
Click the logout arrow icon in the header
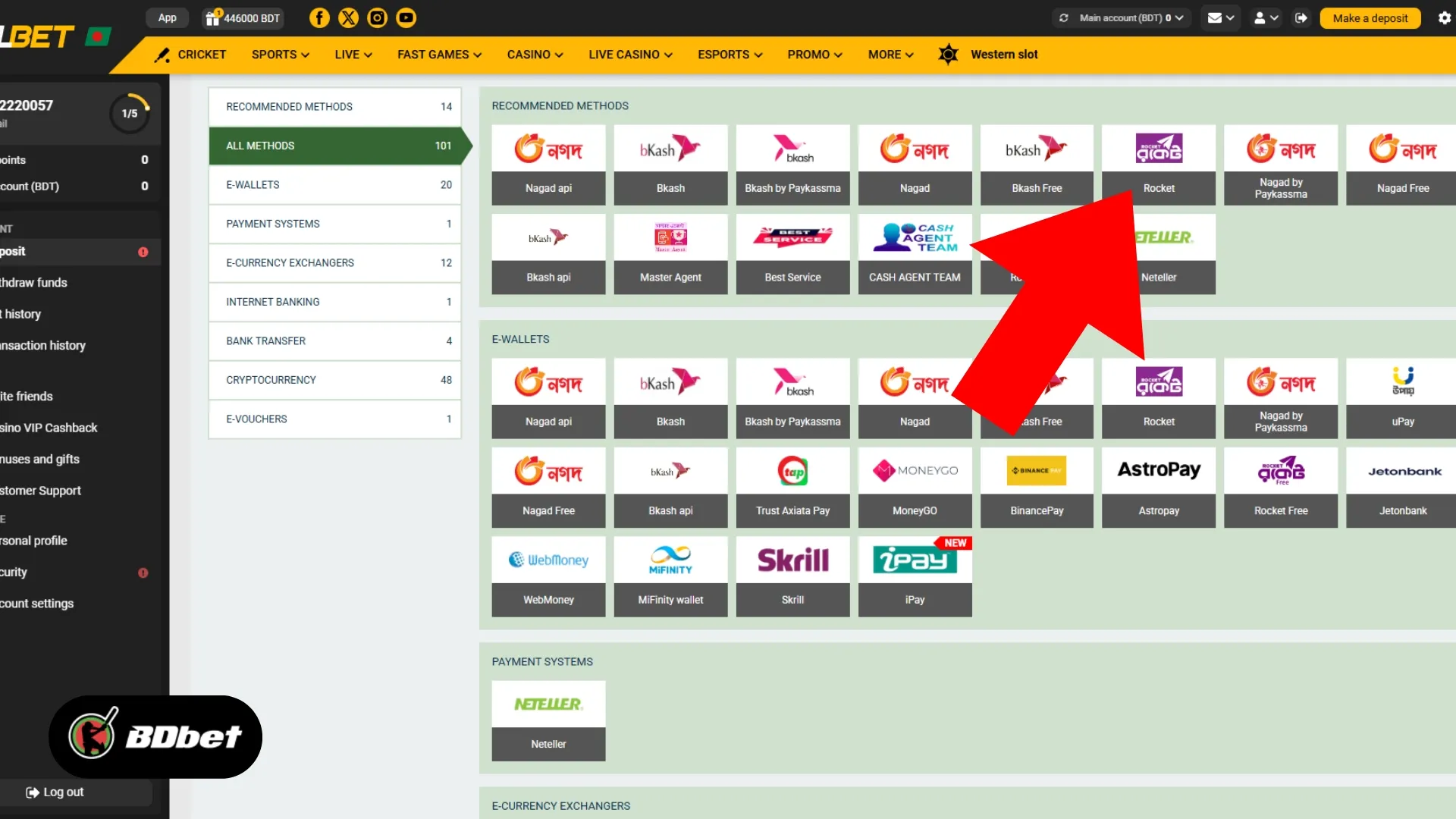[1301, 17]
